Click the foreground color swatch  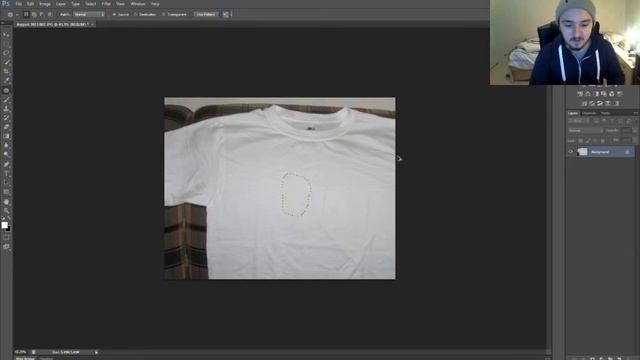(4, 225)
